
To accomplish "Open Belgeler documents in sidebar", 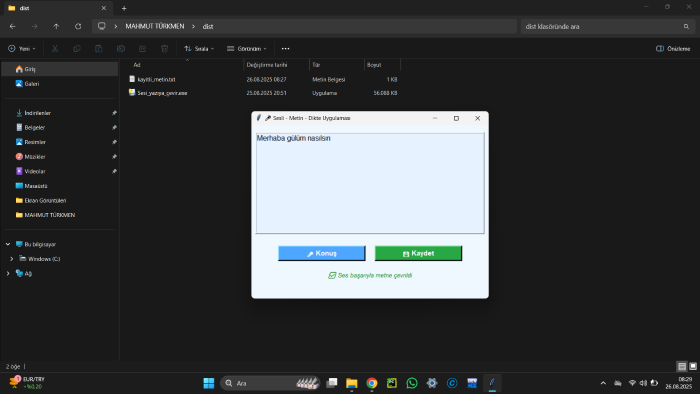I will point(60,127).
